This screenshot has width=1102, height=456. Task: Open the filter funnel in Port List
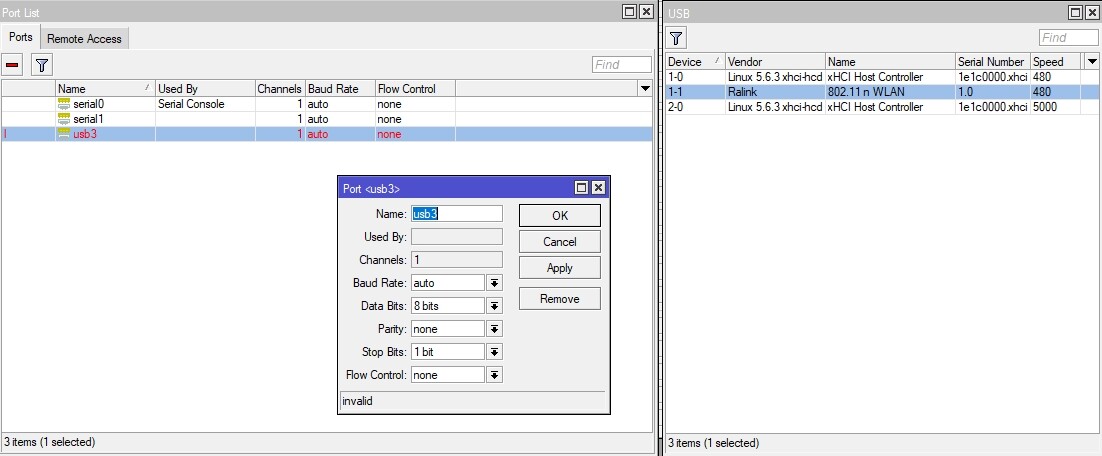[x=42, y=65]
